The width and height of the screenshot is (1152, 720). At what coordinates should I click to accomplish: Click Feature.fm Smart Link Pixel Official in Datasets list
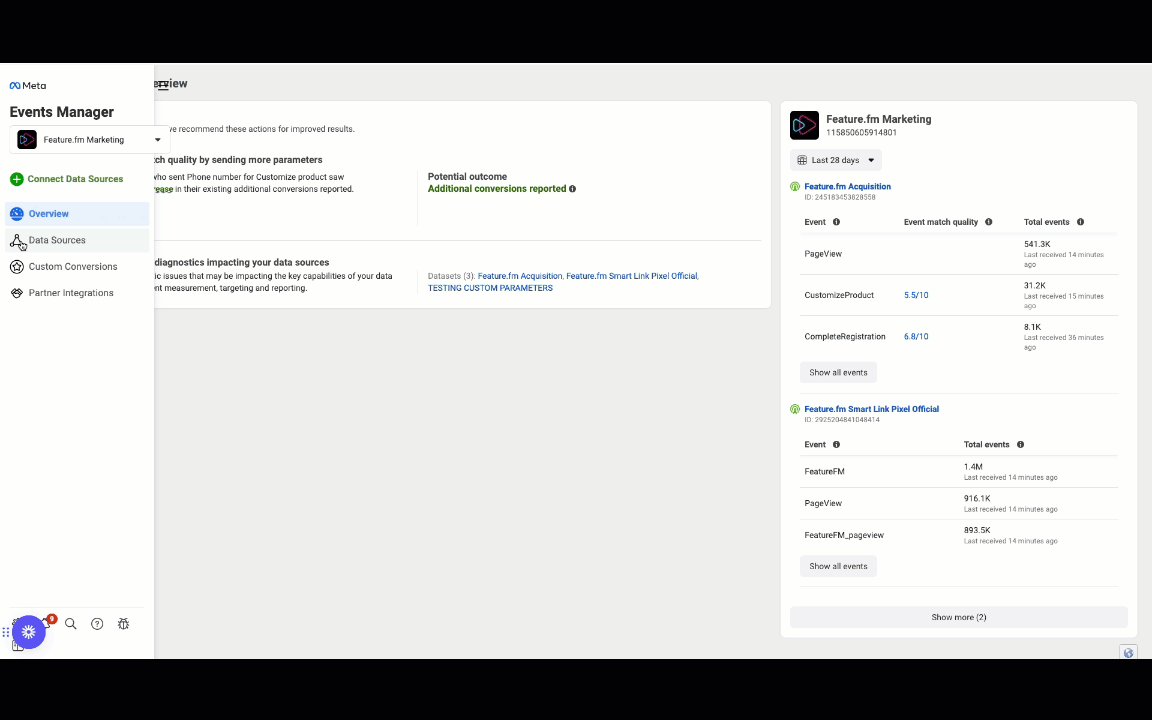[x=631, y=276]
